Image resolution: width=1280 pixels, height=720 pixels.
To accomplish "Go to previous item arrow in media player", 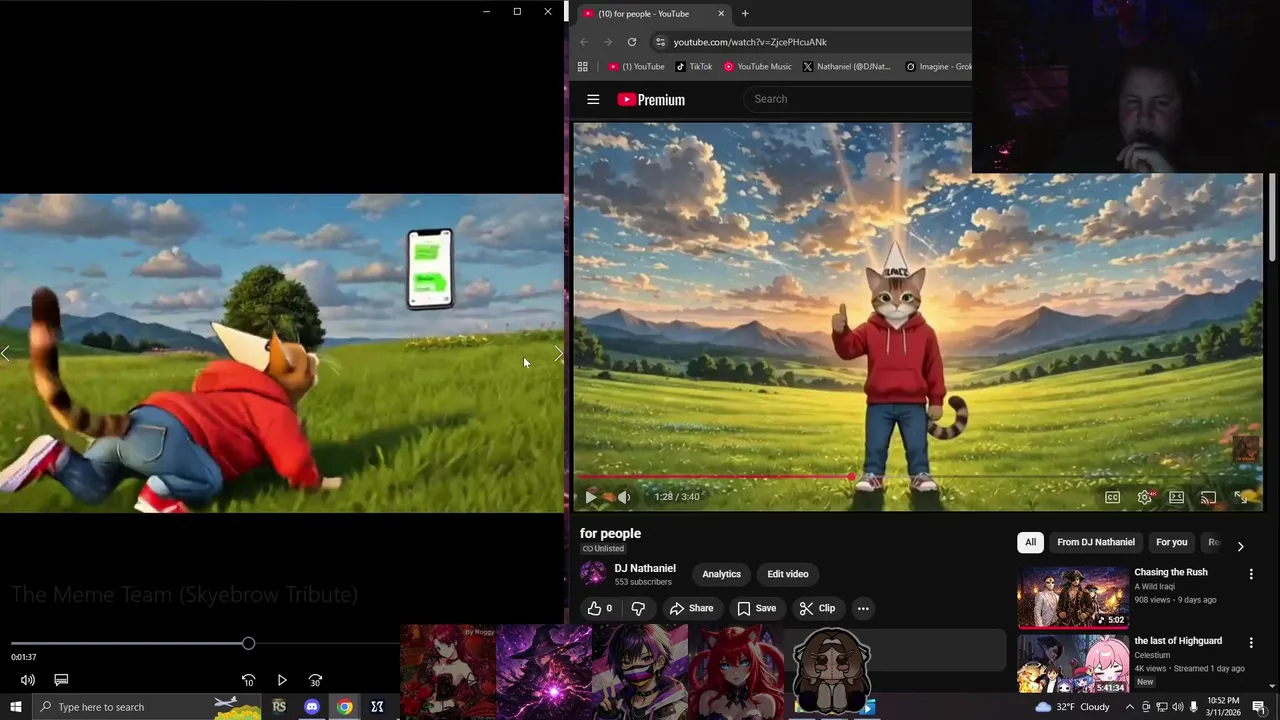I will [x=6, y=353].
